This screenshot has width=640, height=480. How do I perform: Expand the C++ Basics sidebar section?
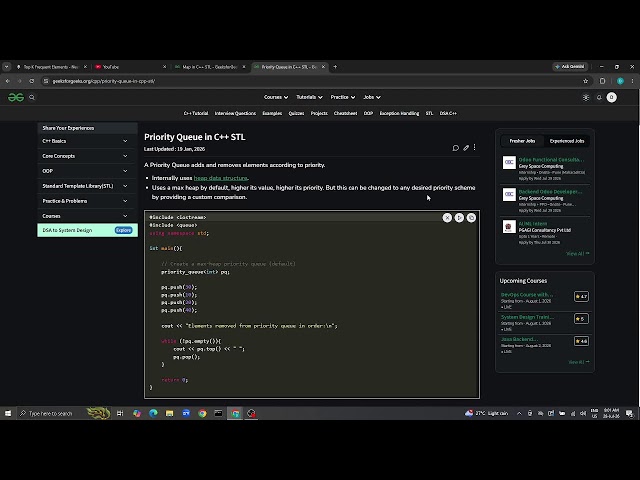[x=85, y=141]
